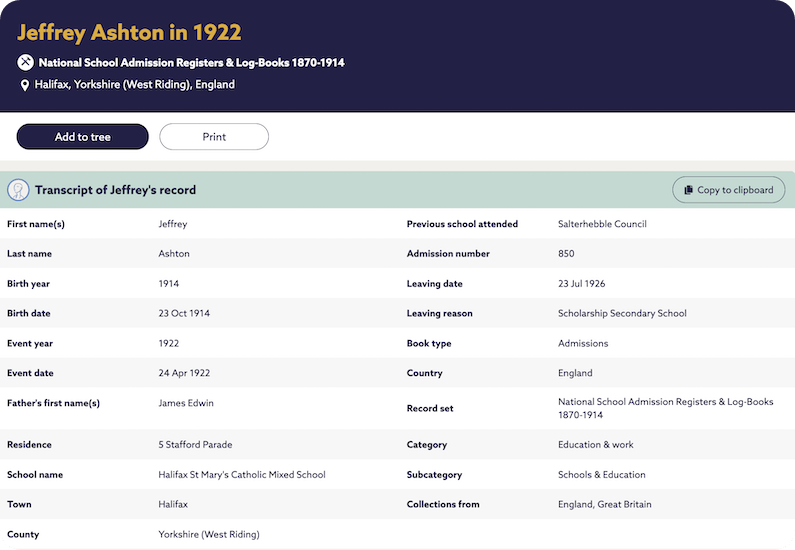Select Halifax St Mary's Catholic Mixed School
The height and width of the screenshot is (550, 795).
pos(242,475)
